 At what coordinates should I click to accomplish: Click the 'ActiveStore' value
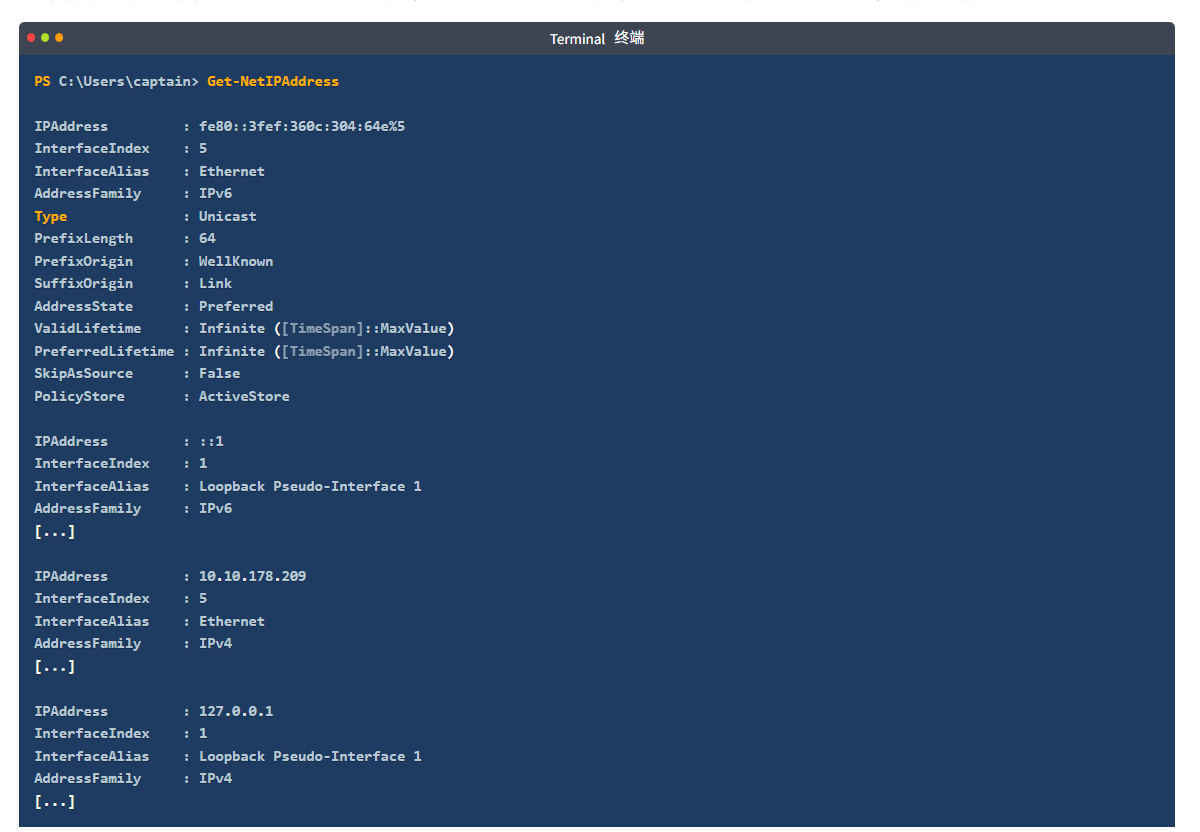coord(245,396)
